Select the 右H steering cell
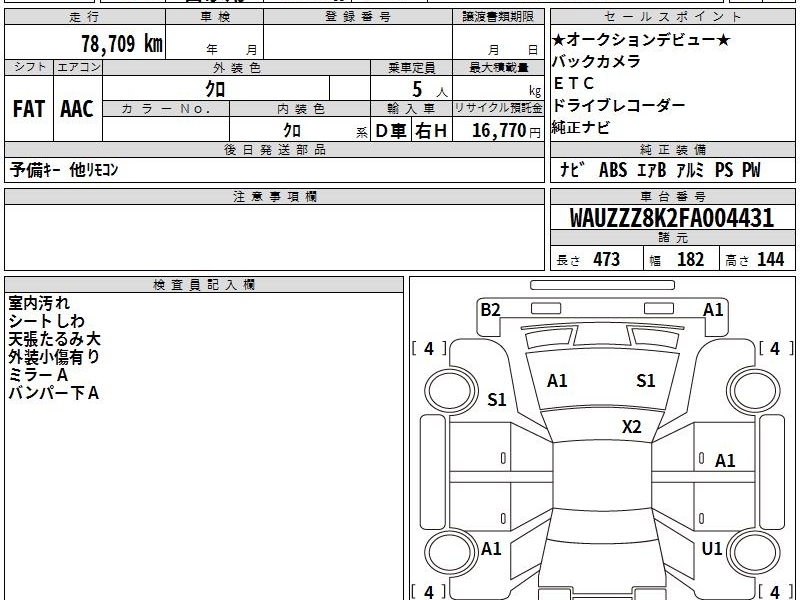 pyautogui.click(x=431, y=131)
